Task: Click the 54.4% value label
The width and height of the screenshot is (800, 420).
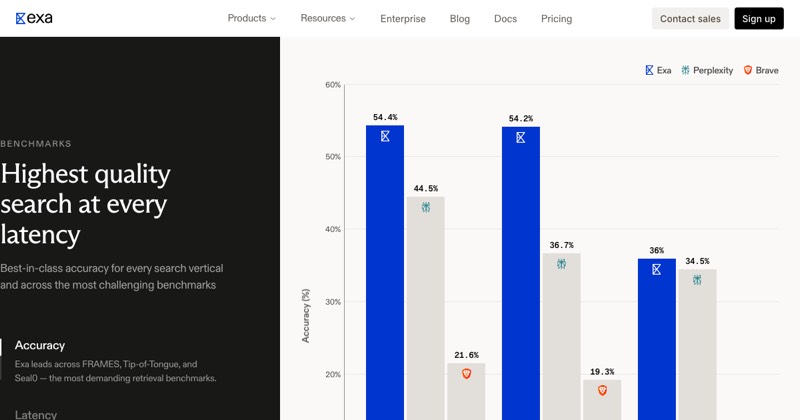Action: (385, 117)
